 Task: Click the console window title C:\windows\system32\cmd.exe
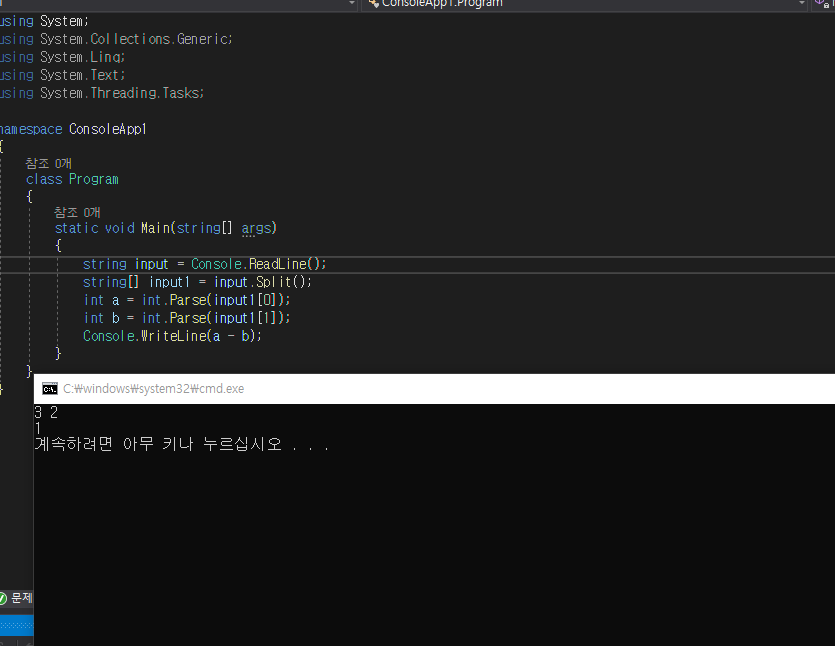[x=153, y=389]
